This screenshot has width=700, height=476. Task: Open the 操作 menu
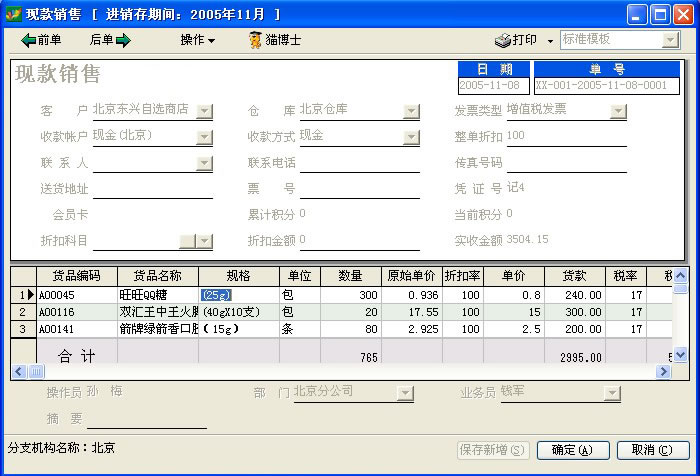click(197, 40)
